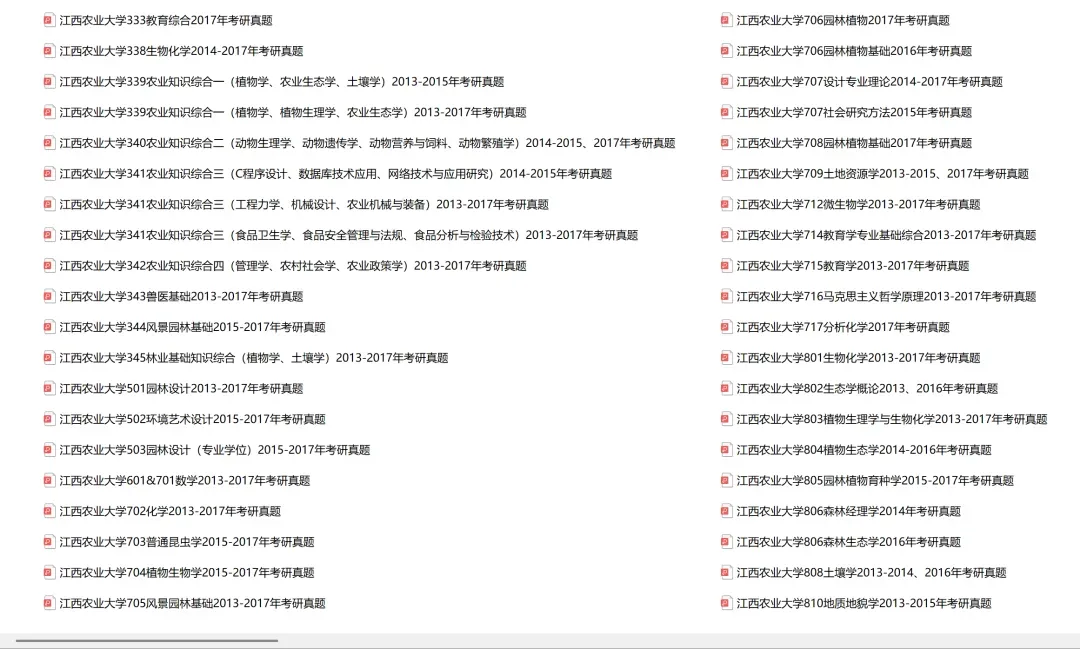This screenshot has width=1080, height=649.
Task: Click the PDF icon beside 502环境艺术设计
Action: click(x=48, y=419)
